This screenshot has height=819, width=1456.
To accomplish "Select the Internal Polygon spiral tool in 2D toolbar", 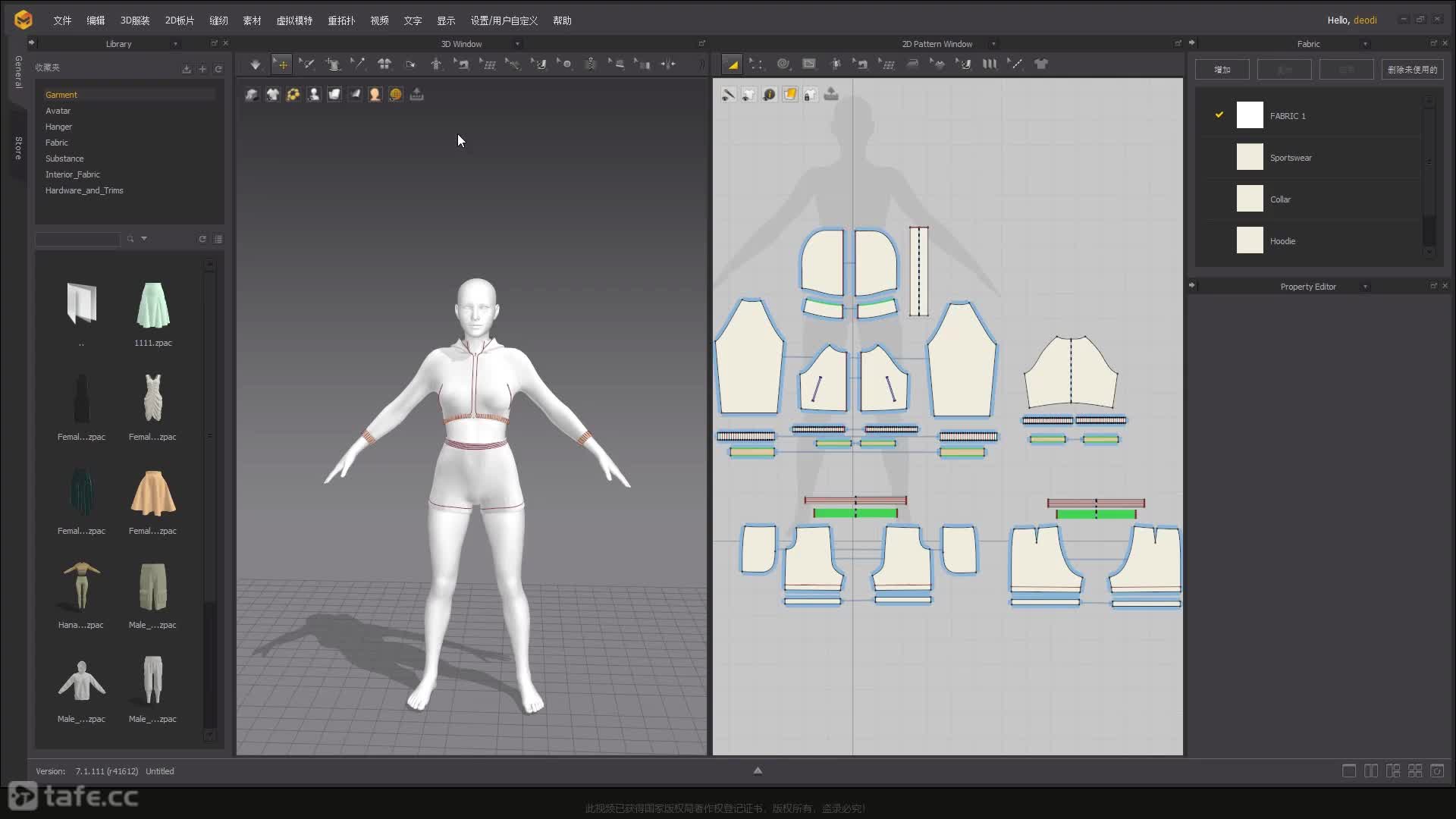I will tap(783, 65).
